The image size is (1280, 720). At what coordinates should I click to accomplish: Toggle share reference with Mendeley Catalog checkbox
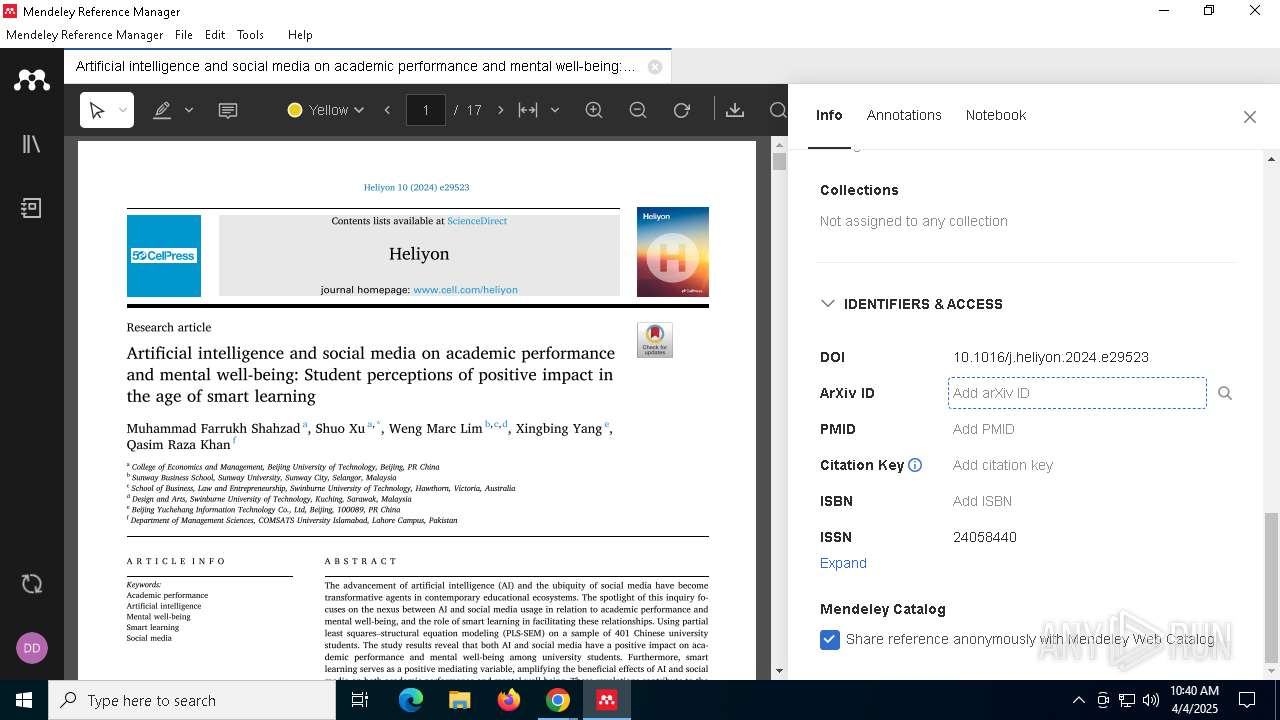(x=830, y=640)
